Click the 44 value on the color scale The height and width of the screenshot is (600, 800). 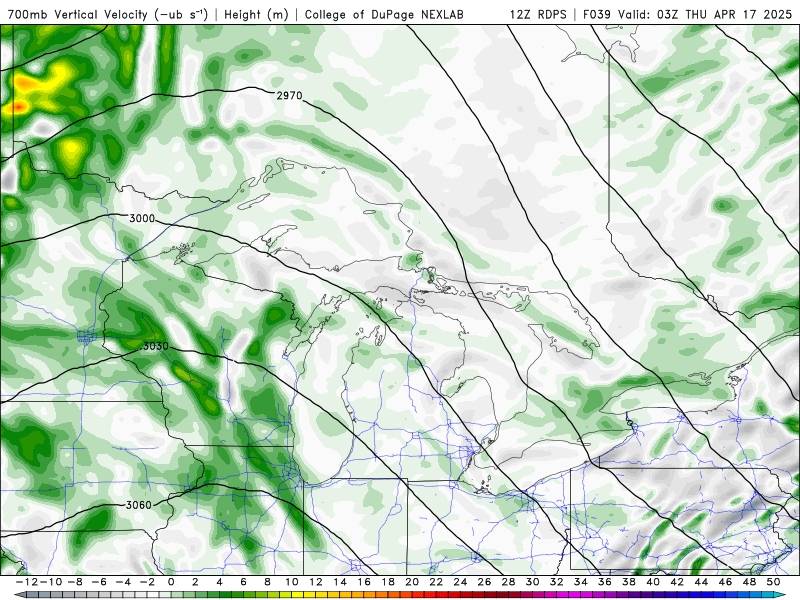pyautogui.click(x=701, y=582)
